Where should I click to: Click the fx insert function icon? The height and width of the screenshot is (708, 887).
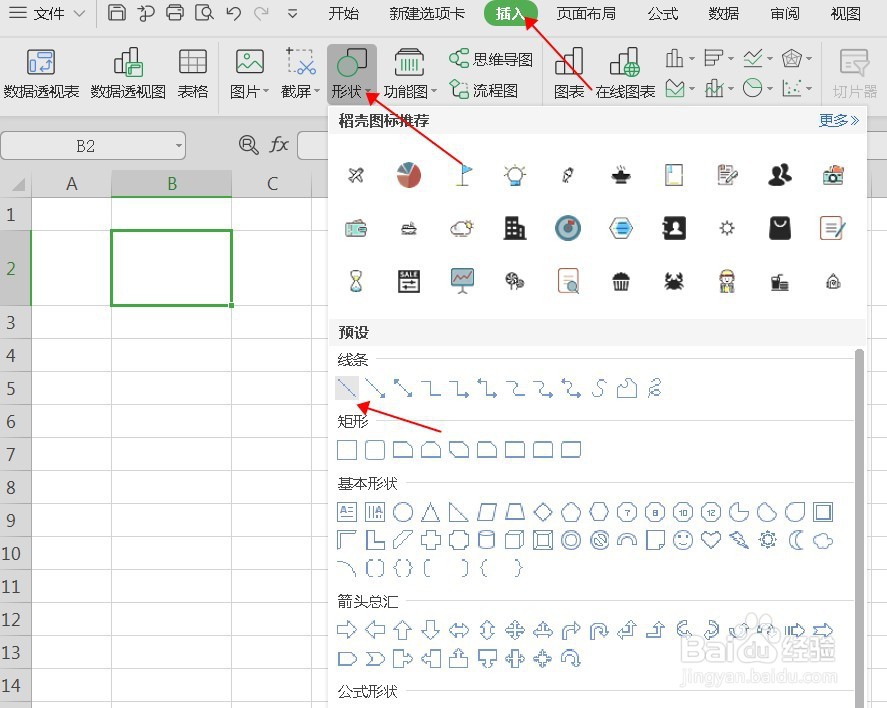point(277,145)
